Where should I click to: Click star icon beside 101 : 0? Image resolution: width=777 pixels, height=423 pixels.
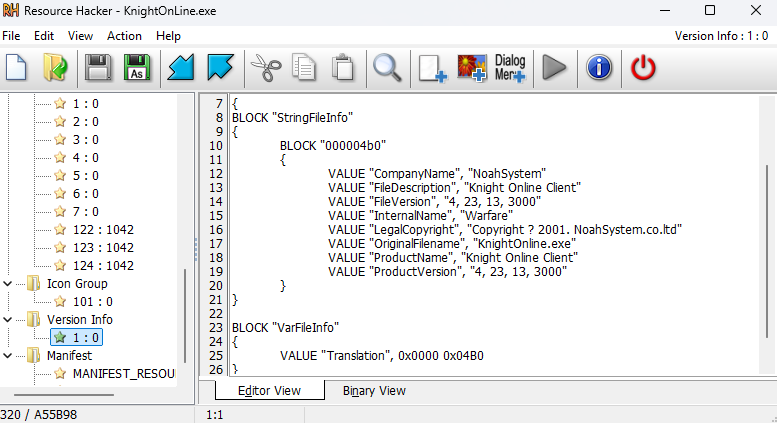pyautogui.click(x=60, y=301)
